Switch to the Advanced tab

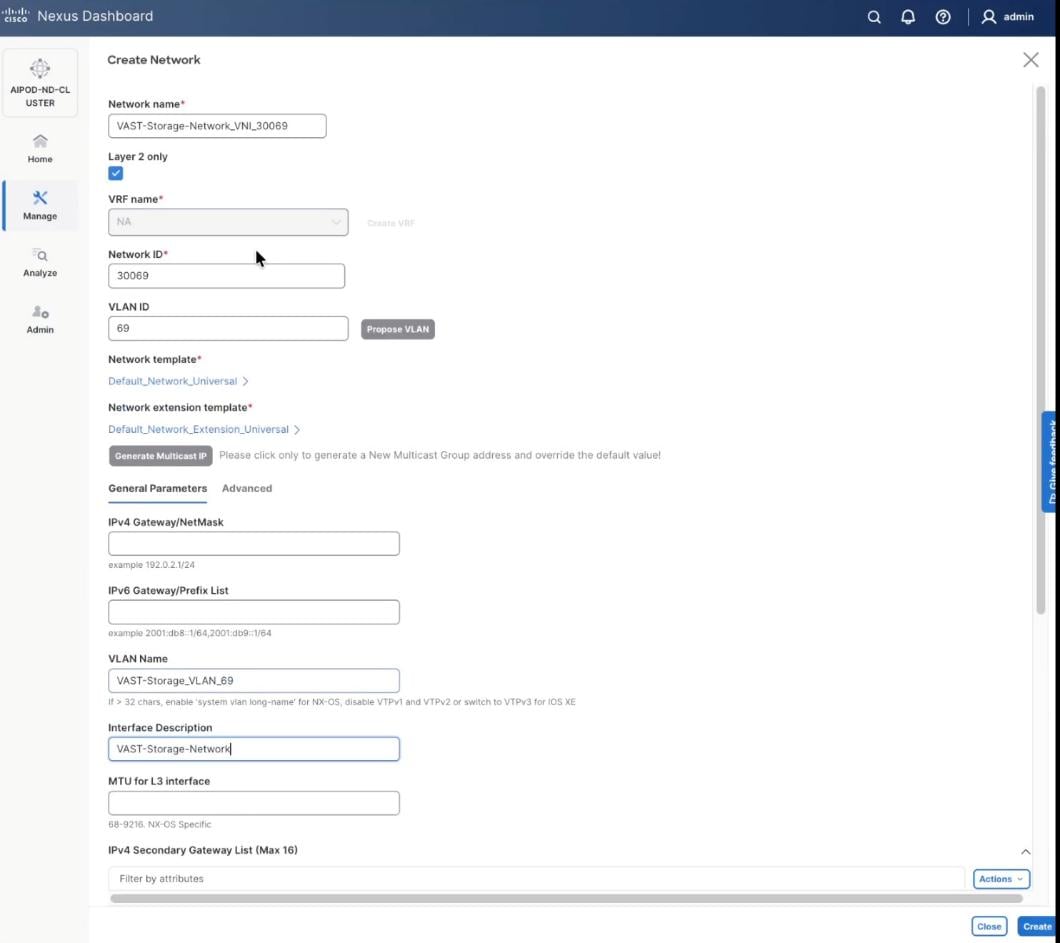click(246, 488)
